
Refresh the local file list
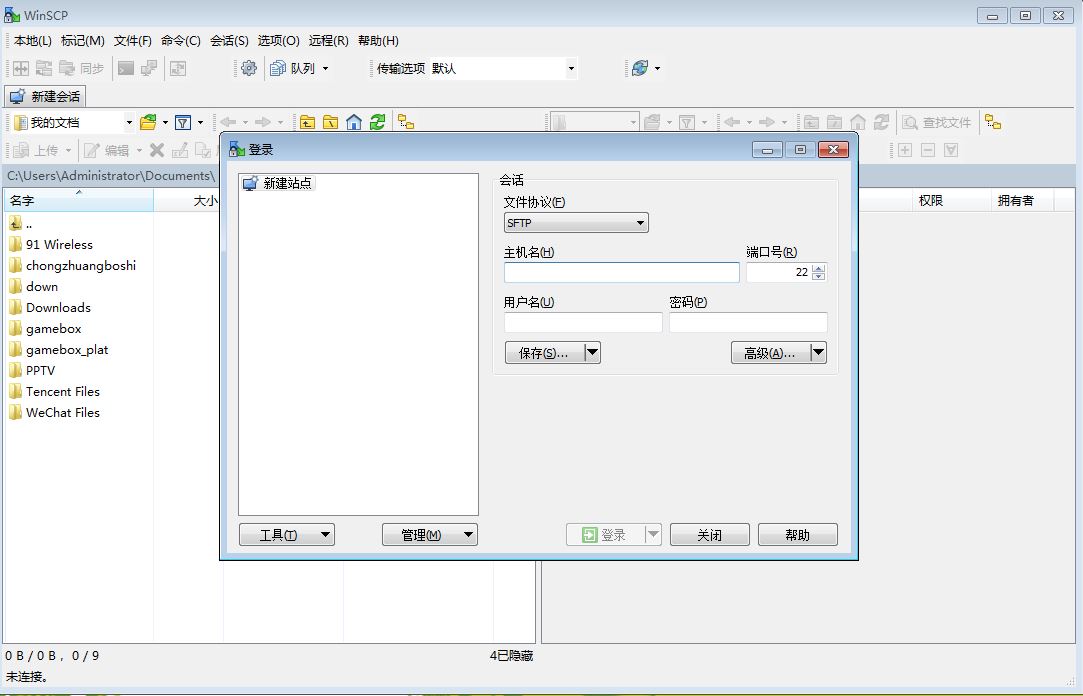378,121
